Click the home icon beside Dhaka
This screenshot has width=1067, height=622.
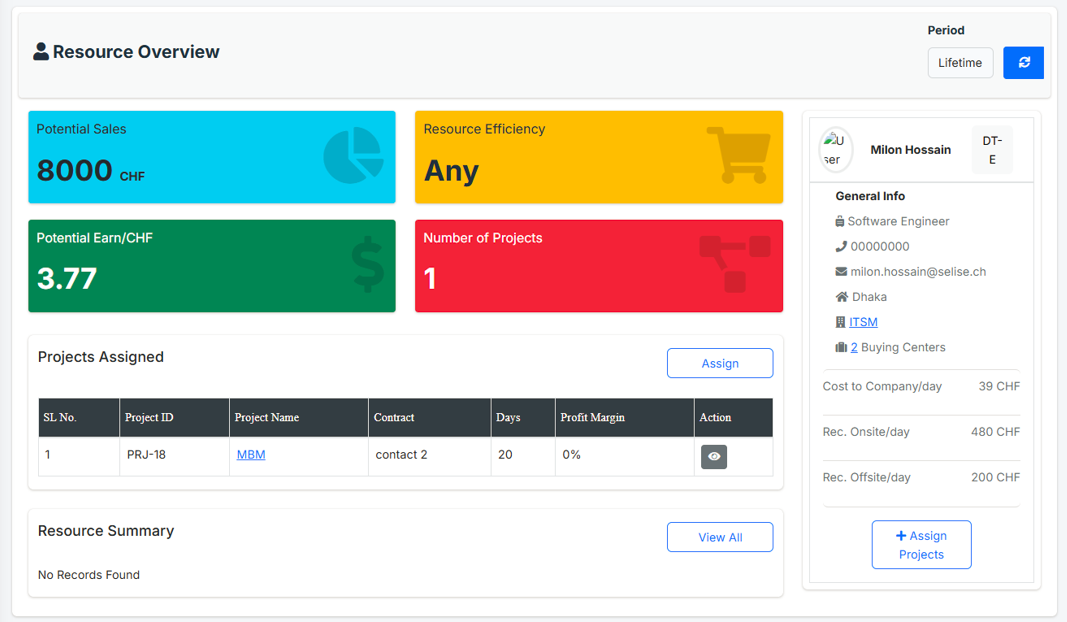pyautogui.click(x=841, y=297)
